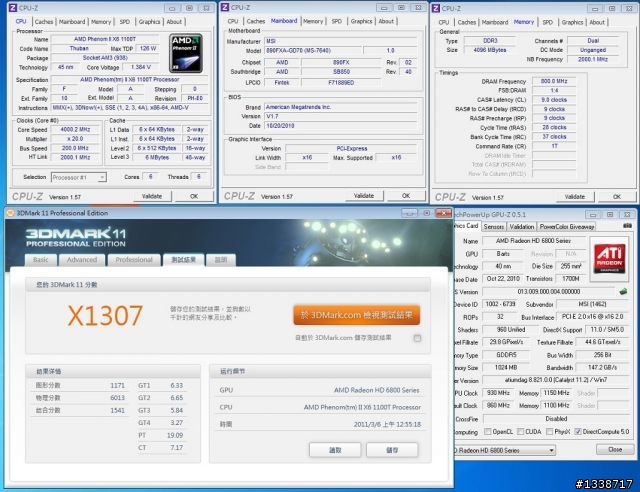The height and width of the screenshot is (492, 640).
Task: Click the motherboard model 890FXA-GD70 field
Action: [x=313, y=51]
